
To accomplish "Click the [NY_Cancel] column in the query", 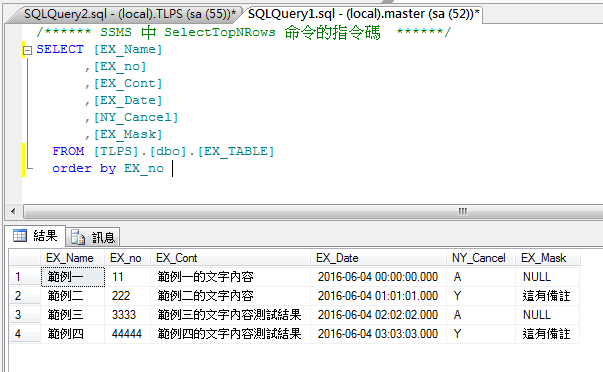I will (136, 117).
